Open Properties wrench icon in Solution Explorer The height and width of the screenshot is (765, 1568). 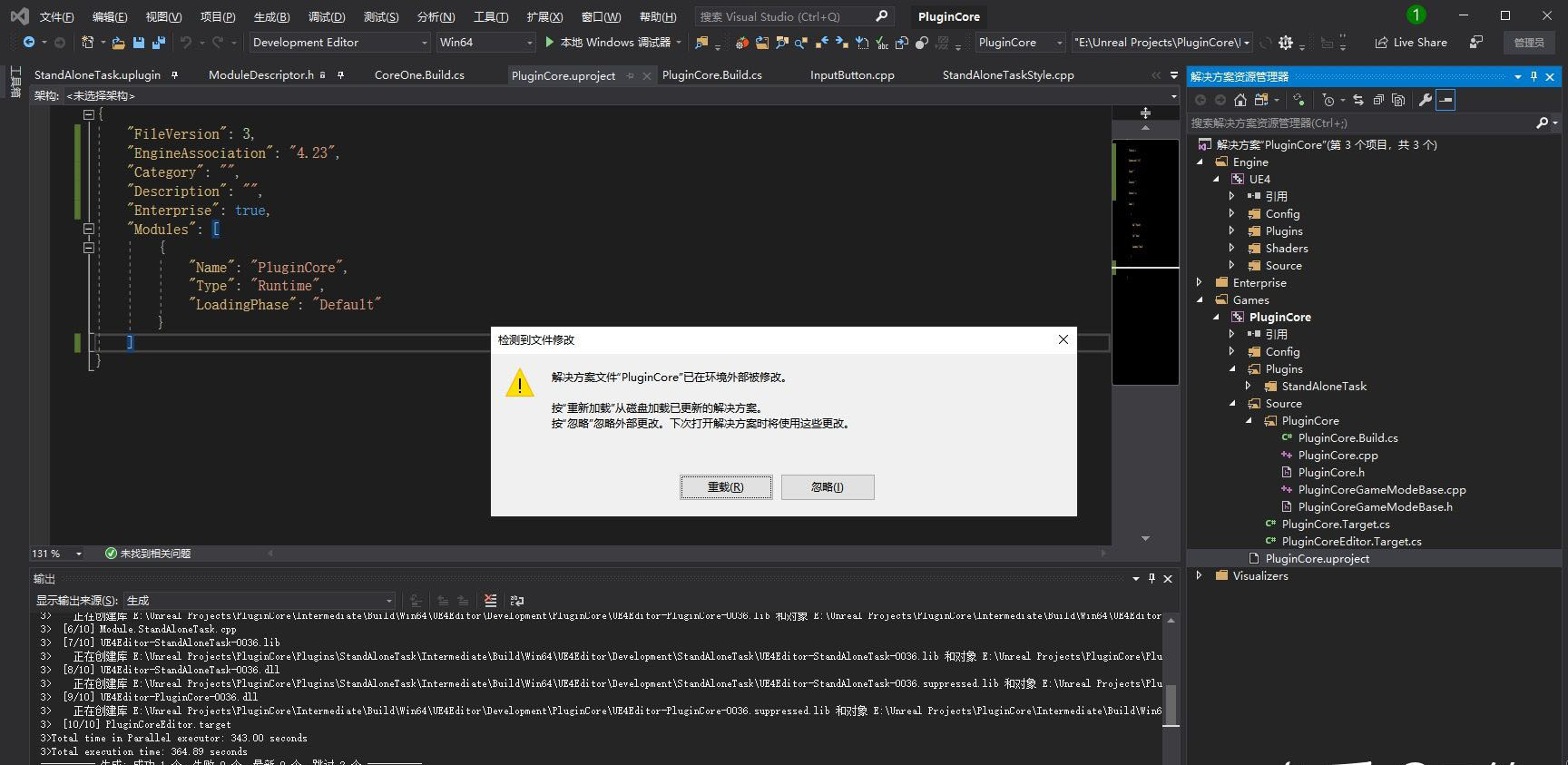tap(1426, 100)
